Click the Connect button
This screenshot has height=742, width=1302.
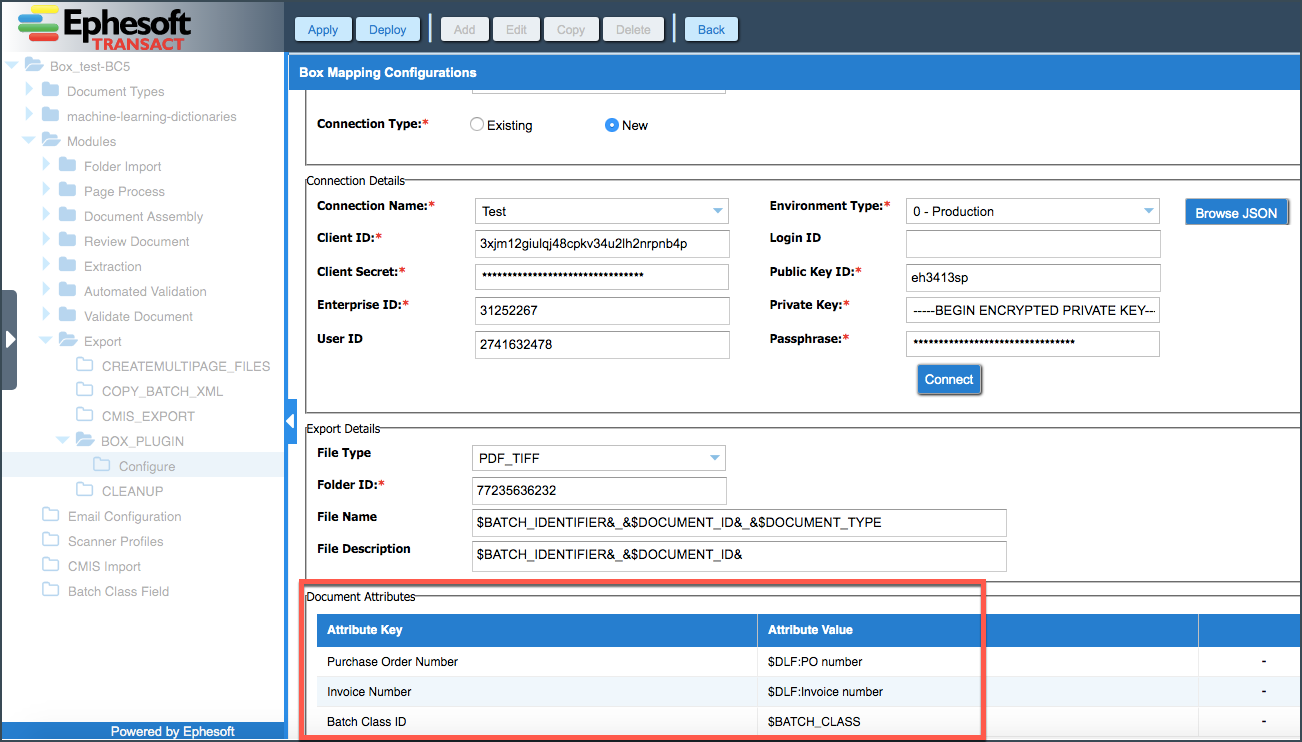(949, 379)
